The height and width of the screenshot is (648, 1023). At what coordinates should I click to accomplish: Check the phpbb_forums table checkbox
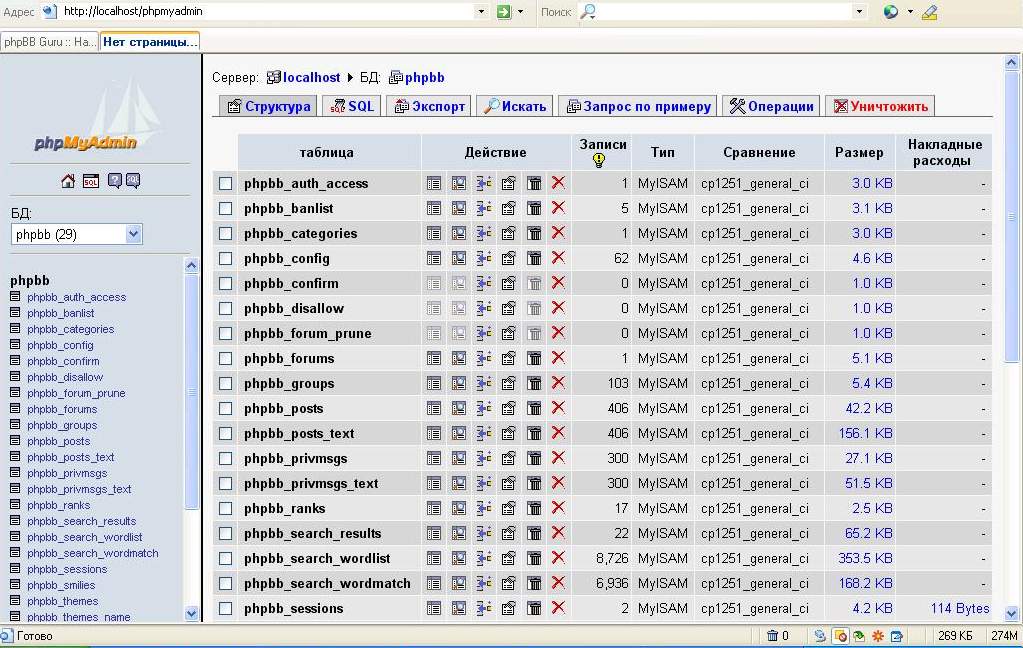(226, 359)
